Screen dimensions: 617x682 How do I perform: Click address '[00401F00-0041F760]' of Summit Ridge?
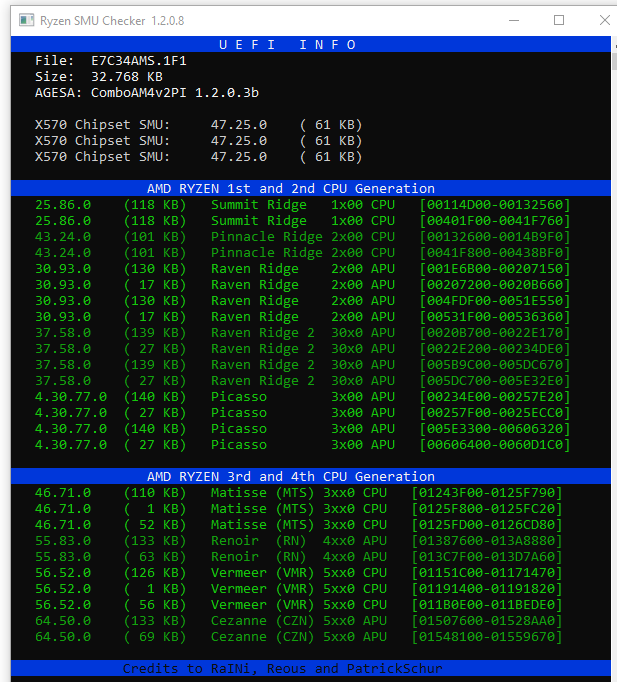click(x=495, y=221)
